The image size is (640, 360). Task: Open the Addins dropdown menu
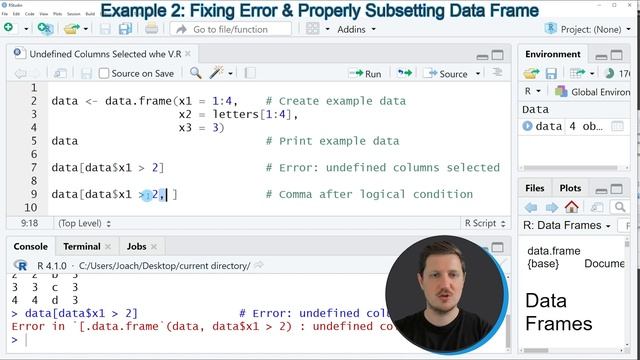click(356, 29)
